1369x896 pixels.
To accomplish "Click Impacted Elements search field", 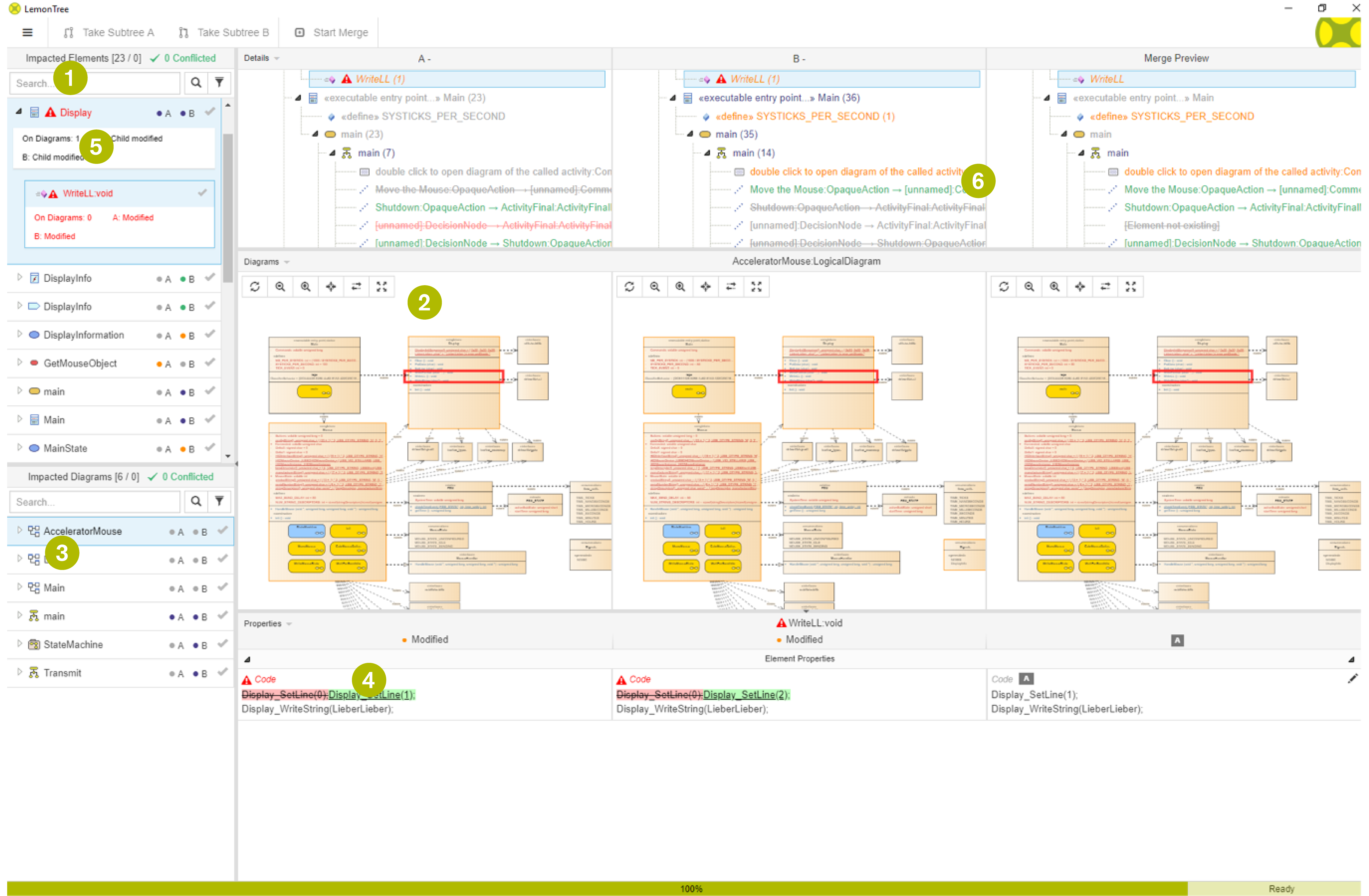I will coord(95,83).
